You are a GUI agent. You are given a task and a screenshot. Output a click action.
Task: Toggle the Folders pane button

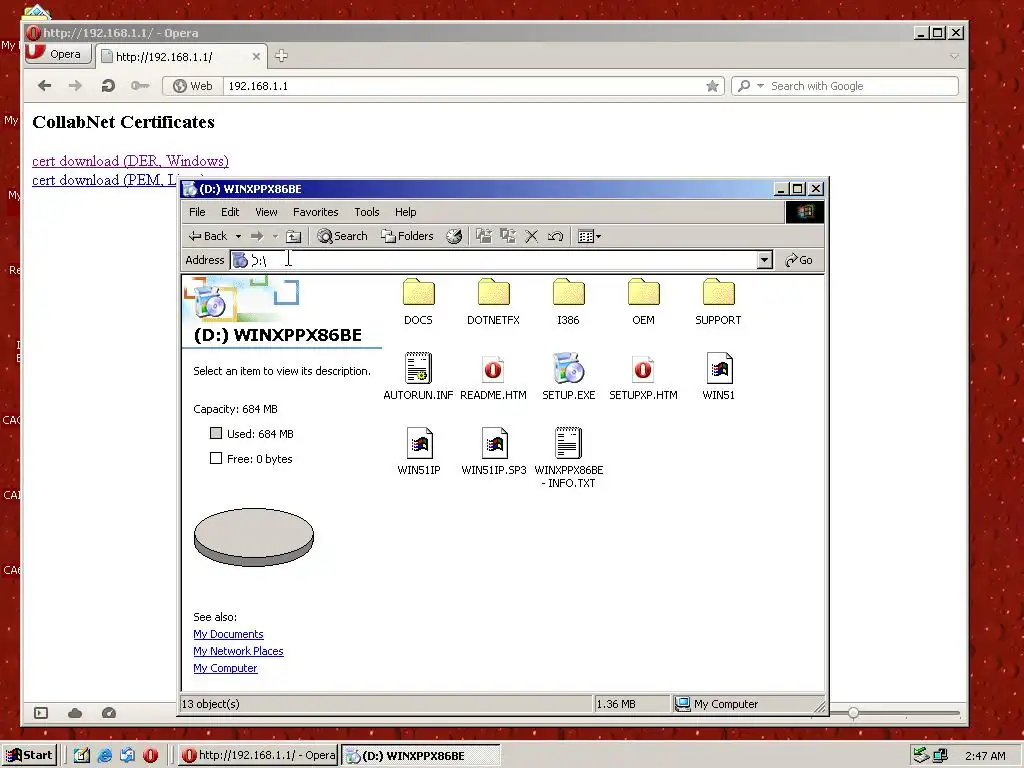[408, 236]
